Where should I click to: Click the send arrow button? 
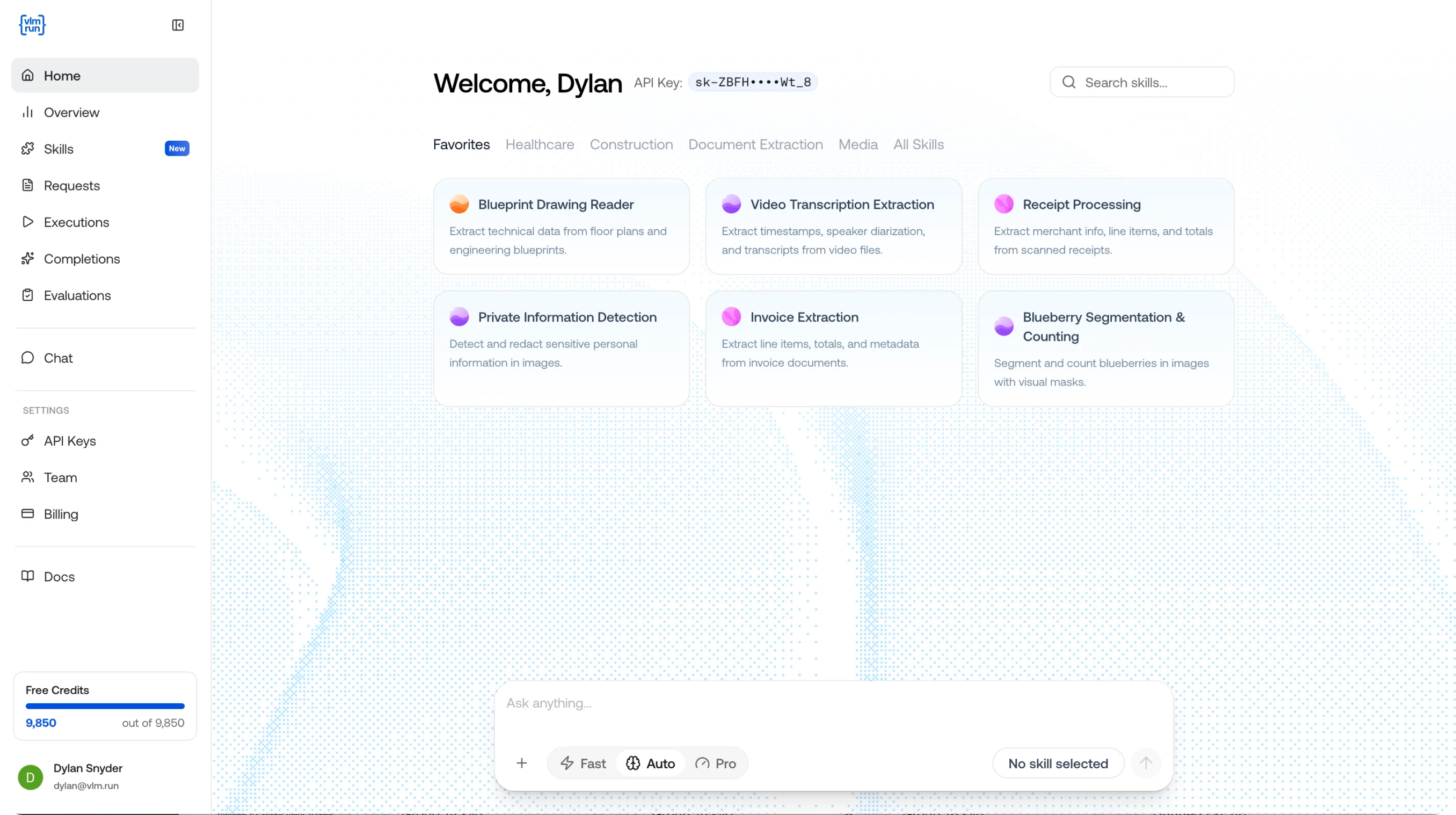(x=1146, y=763)
